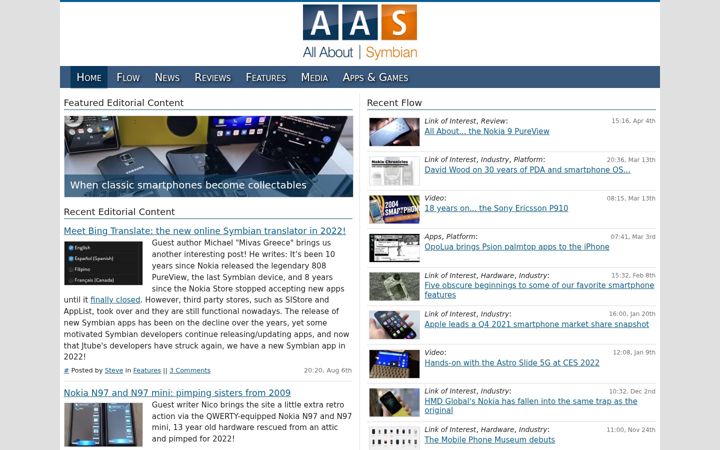Viewport: 720px width, 450px height.
Task: Open Meet Bing Translate article link
Action: (205, 231)
